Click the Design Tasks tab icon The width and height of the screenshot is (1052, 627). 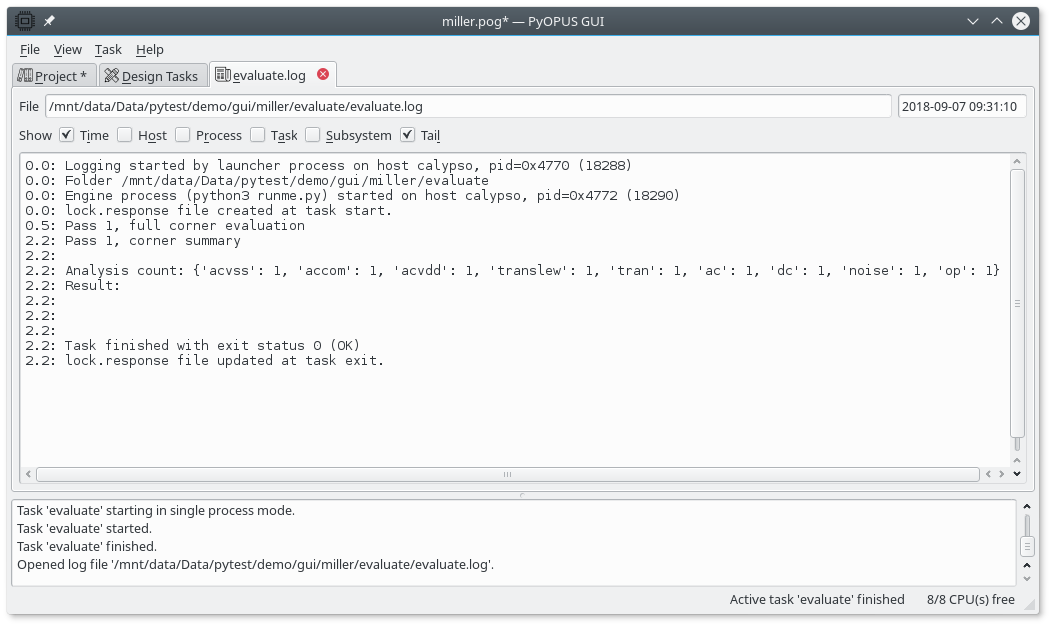[x=112, y=76]
